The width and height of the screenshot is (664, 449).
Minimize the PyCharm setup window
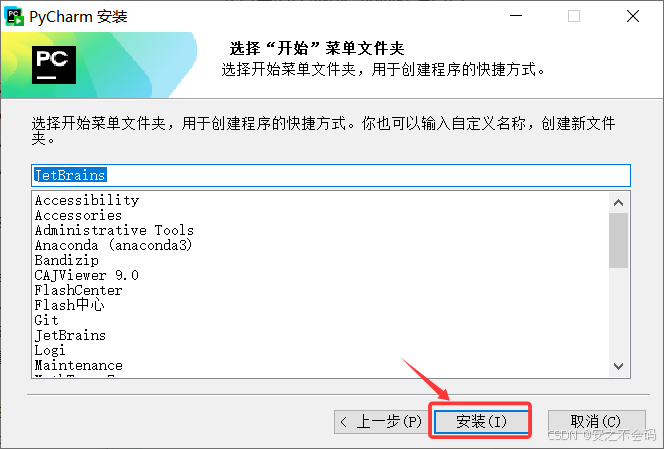[x=516, y=17]
